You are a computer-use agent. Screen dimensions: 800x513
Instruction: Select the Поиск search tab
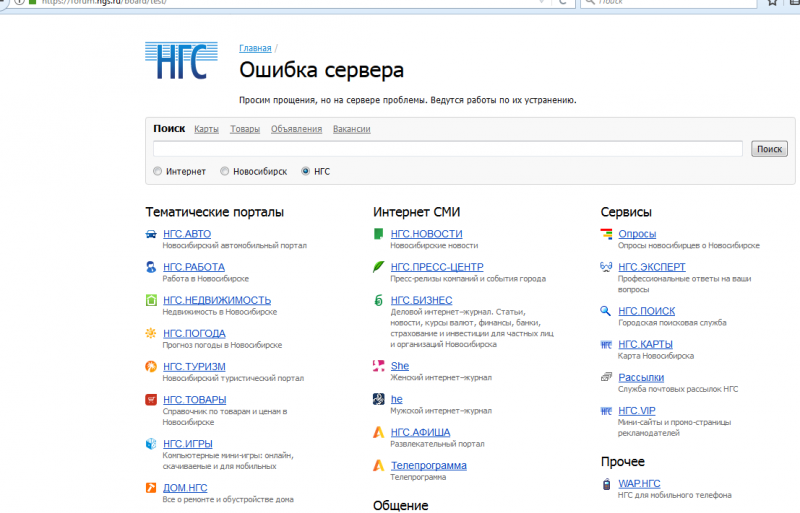click(x=169, y=129)
